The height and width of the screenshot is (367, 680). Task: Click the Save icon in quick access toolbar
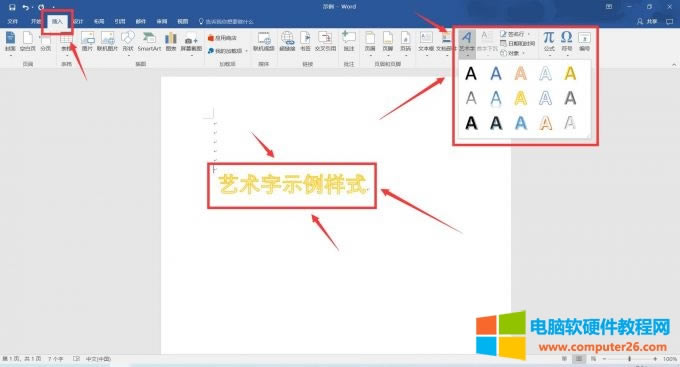[x=12, y=7]
